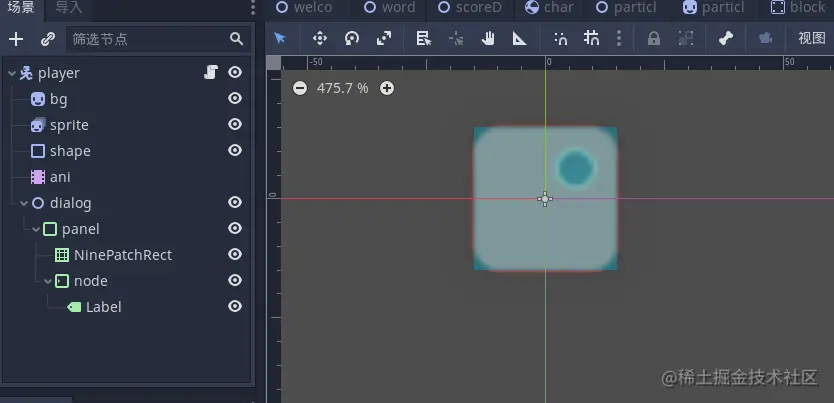Toggle visibility of sprite node
Screen dimensions: 834x403
pyautogui.click(x=235, y=124)
